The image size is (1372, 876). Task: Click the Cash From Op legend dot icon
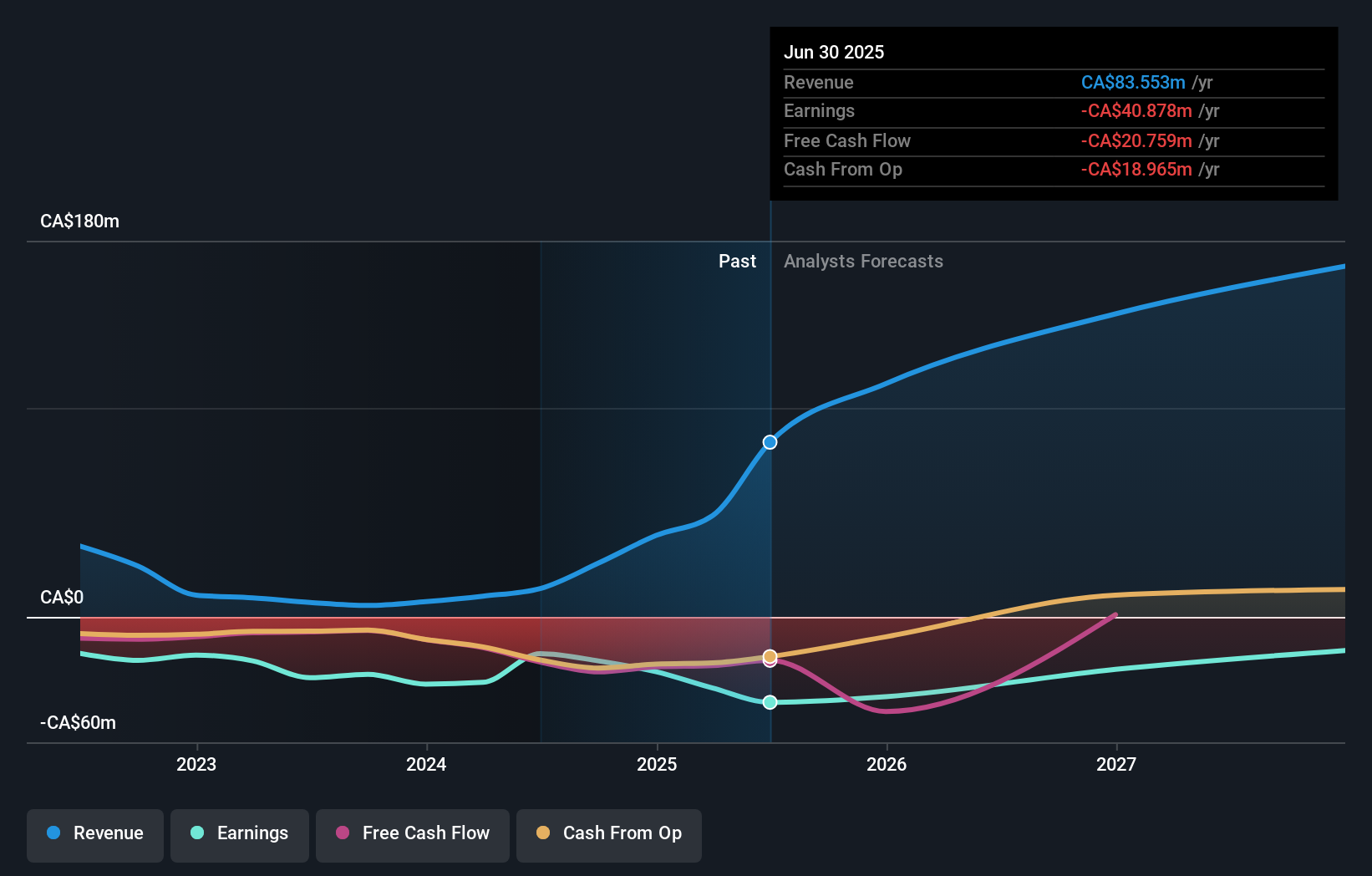(x=544, y=833)
